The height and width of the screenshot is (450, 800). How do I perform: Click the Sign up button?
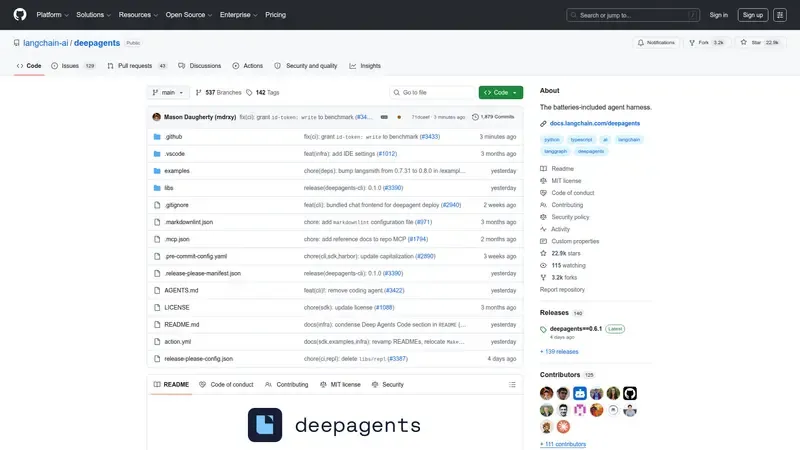(x=753, y=15)
